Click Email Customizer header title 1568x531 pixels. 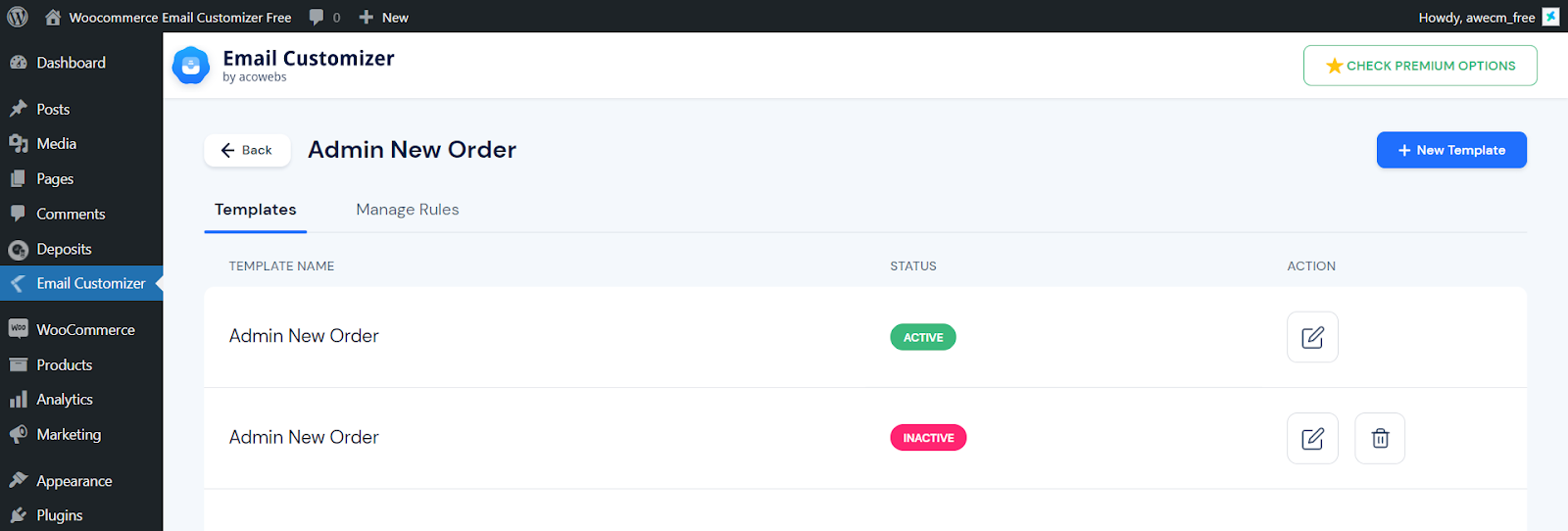click(x=309, y=58)
